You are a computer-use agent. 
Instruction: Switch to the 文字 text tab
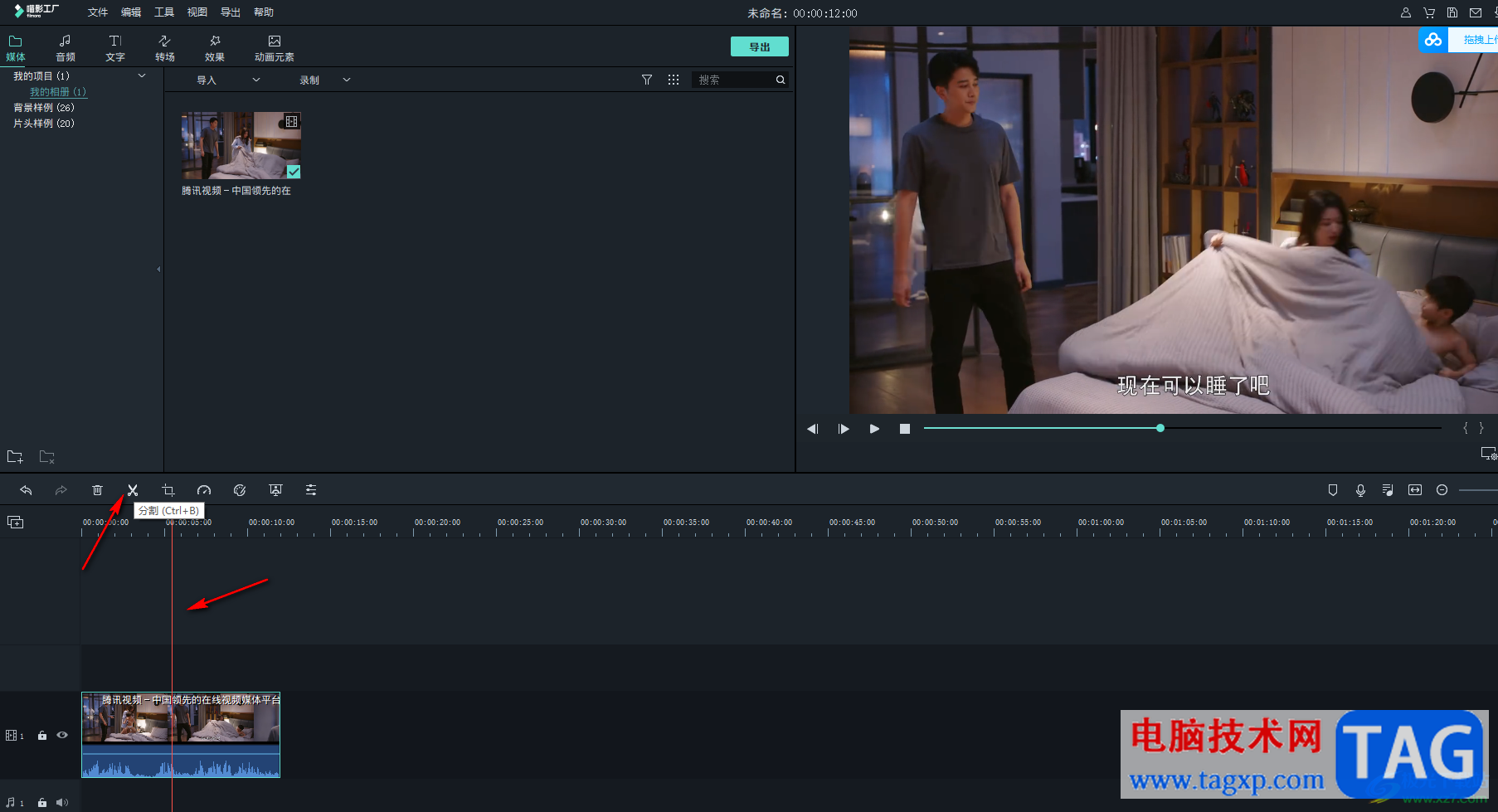115,48
